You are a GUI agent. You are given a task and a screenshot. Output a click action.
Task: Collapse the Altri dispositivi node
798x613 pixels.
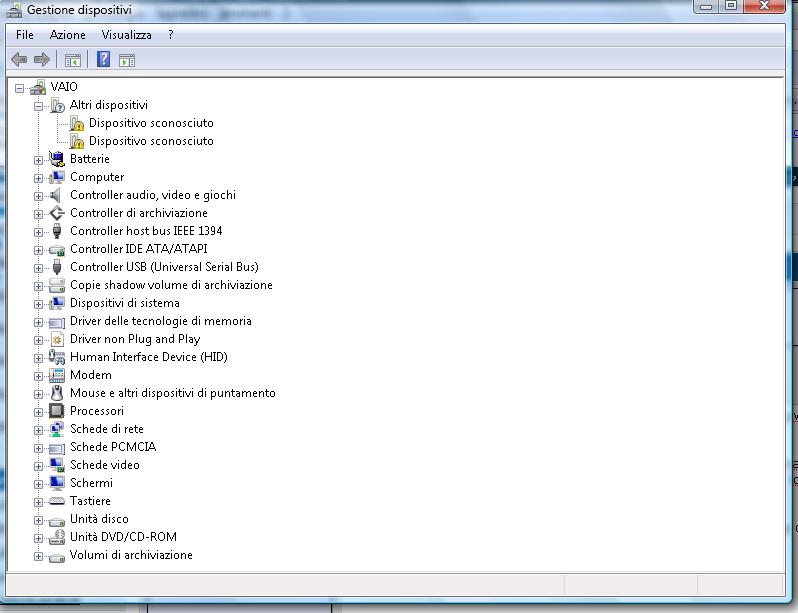point(39,106)
